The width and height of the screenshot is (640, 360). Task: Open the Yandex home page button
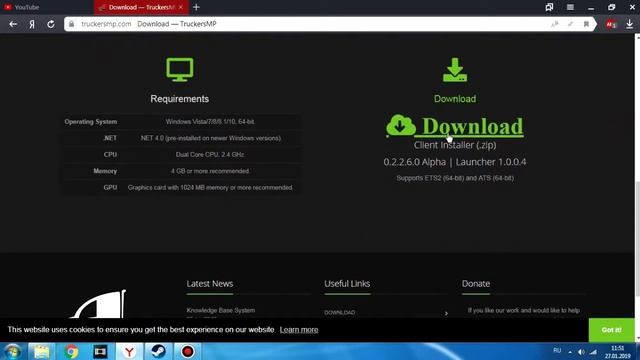(32, 24)
